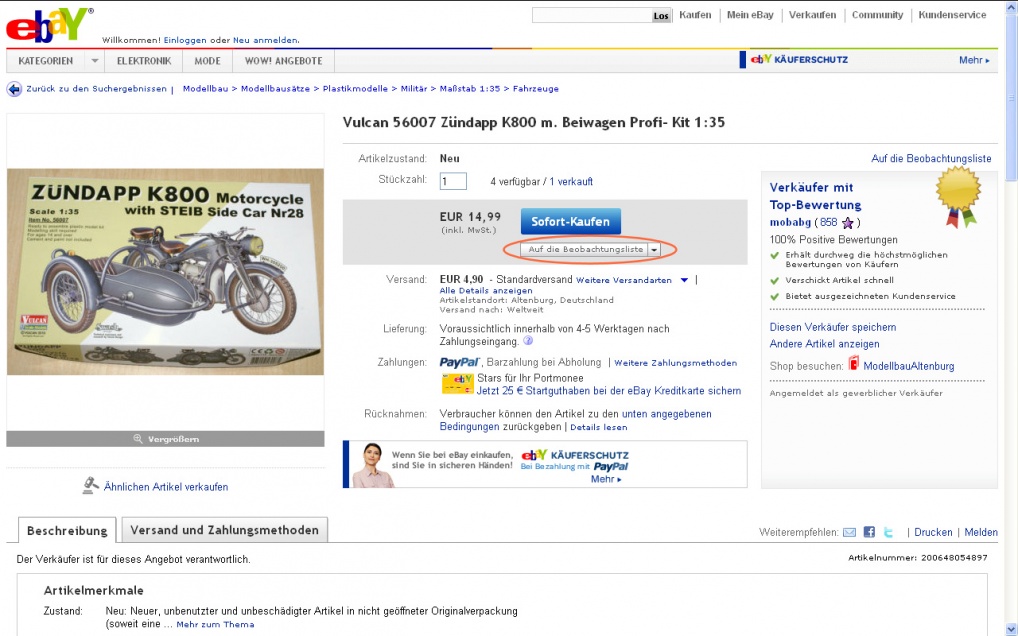Image resolution: width=1018 pixels, height=636 pixels.
Task: Click the ModellbauAltenburg shop icon
Action: (x=853, y=365)
